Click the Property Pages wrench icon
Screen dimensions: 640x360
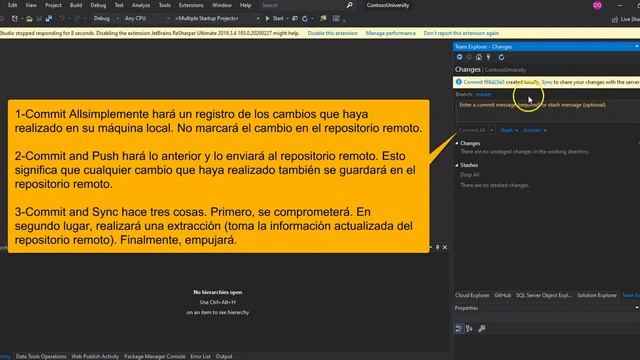coord(482,329)
